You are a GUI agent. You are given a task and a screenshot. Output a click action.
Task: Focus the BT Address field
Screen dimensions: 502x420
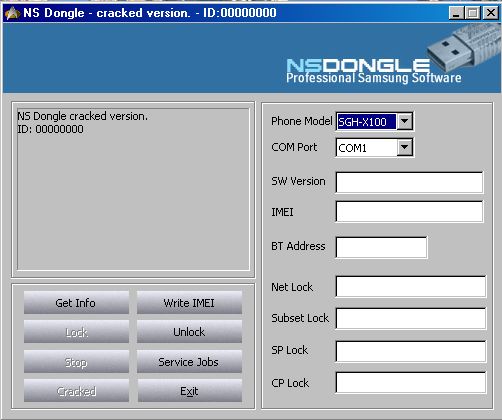click(x=381, y=247)
